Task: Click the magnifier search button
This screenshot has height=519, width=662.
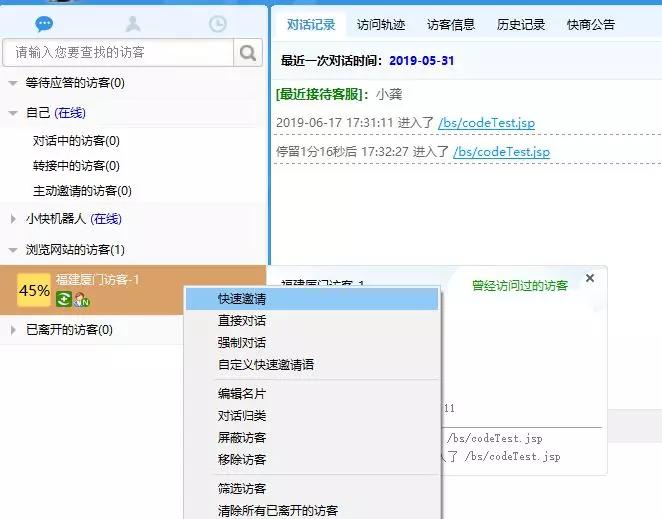Action: point(247,53)
